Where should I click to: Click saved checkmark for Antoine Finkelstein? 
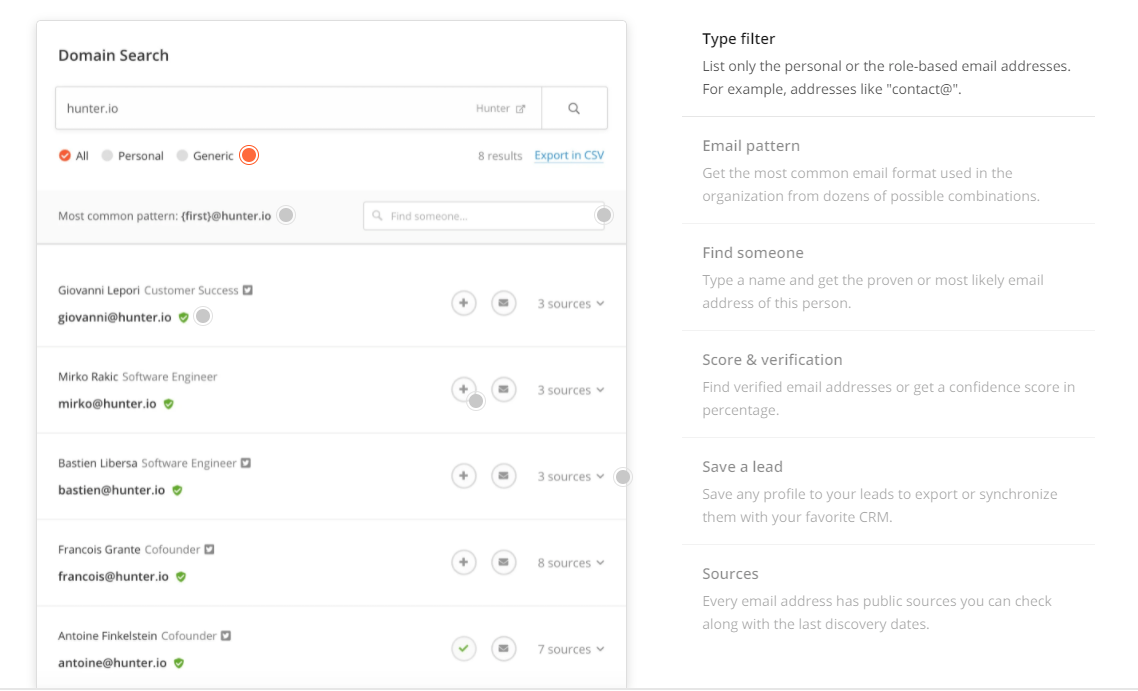(x=464, y=648)
